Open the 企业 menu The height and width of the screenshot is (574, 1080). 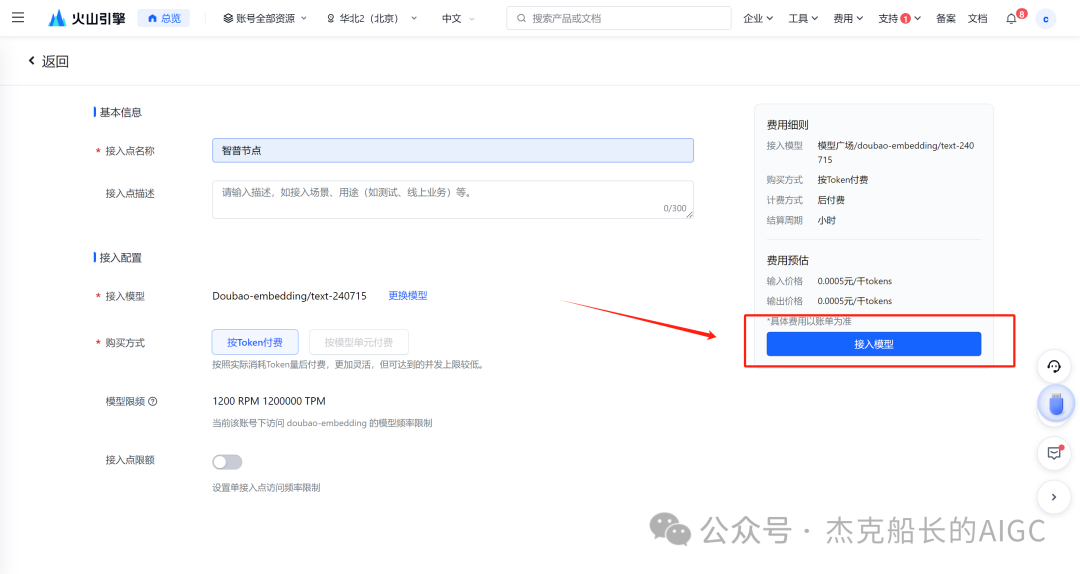click(x=758, y=19)
